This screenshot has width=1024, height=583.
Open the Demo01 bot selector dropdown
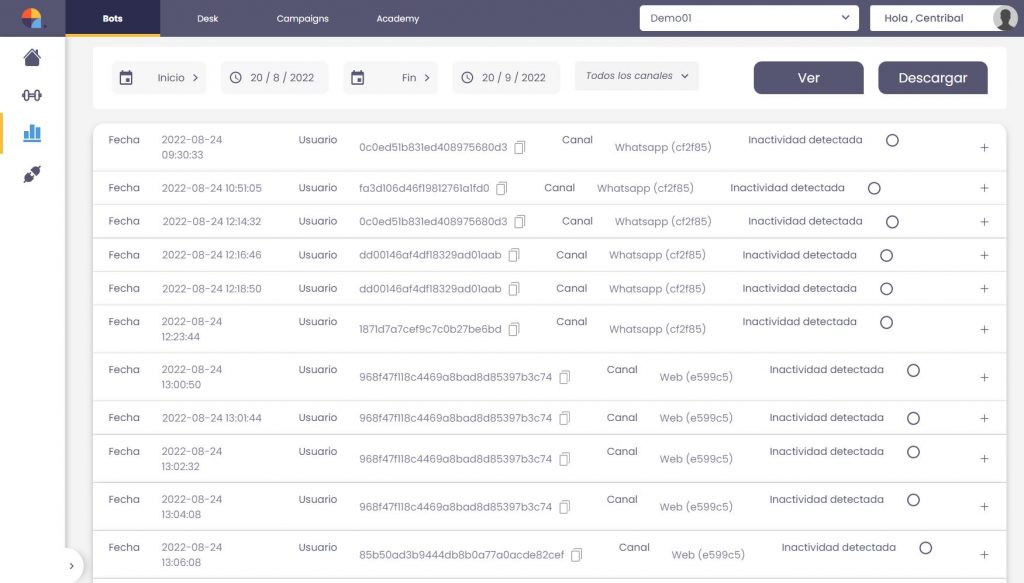pyautogui.click(x=749, y=18)
